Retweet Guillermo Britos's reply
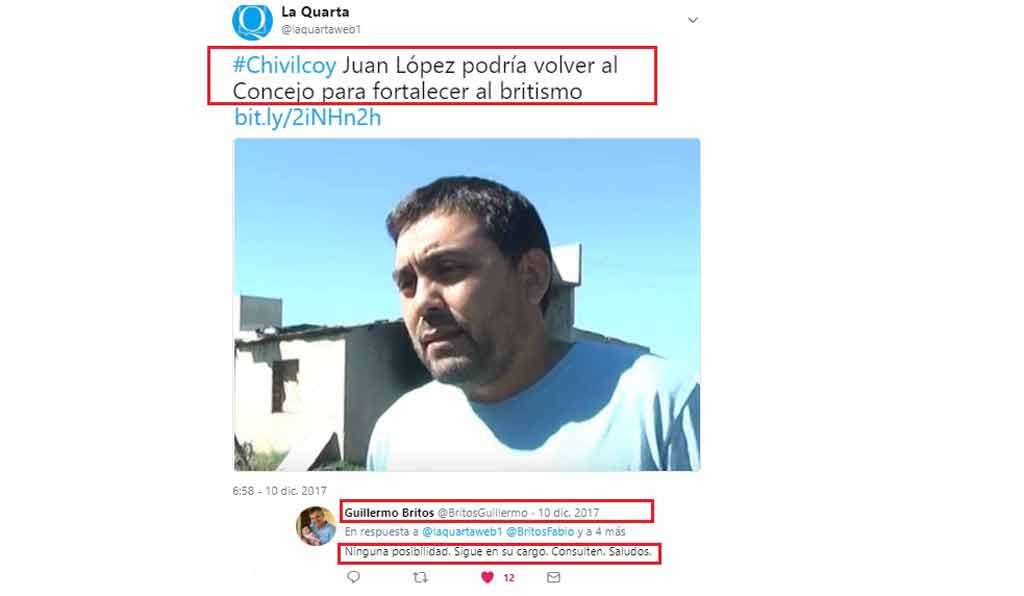 (421, 577)
